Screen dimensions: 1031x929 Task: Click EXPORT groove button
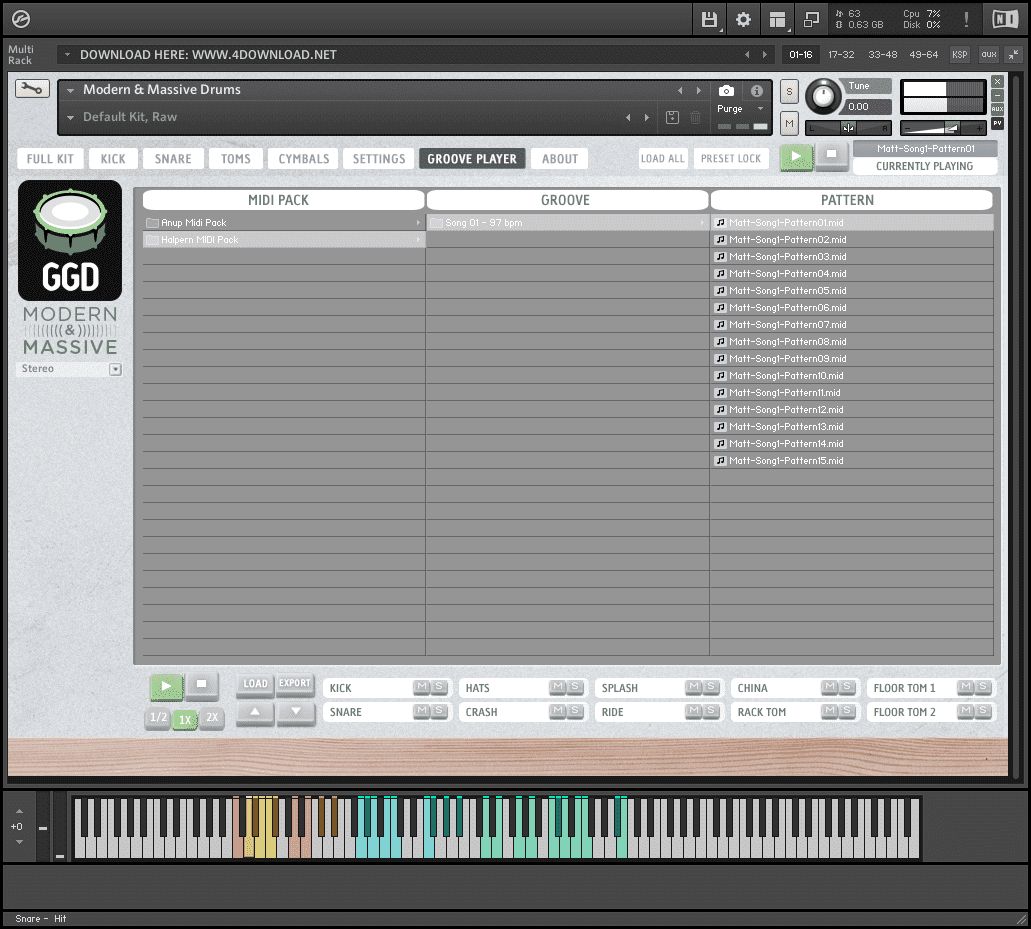295,684
